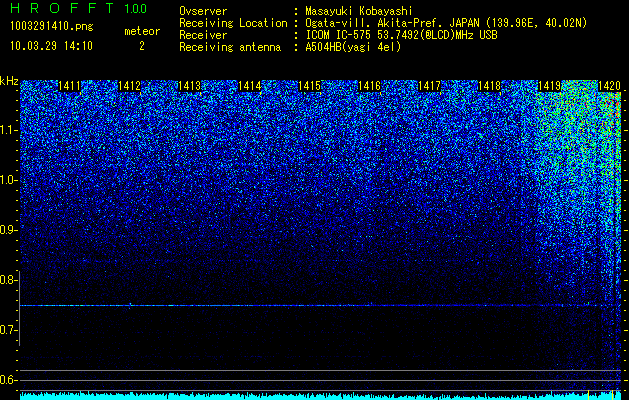Click the meteor label

[142, 31]
